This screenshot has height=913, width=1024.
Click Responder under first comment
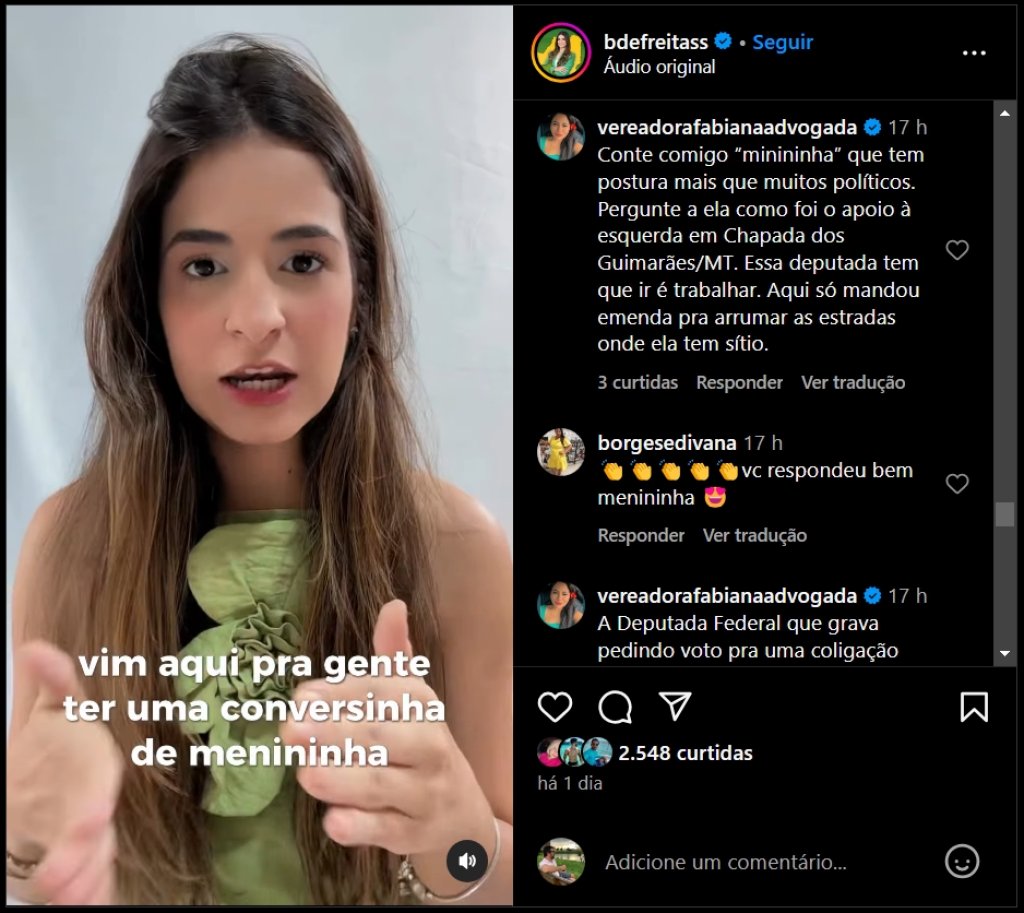tap(739, 382)
